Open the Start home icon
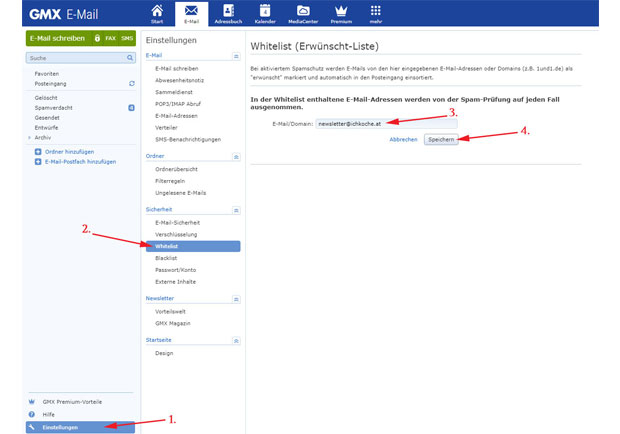Image resolution: width=620 pixels, height=434 pixels. click(x=157, y=13)
